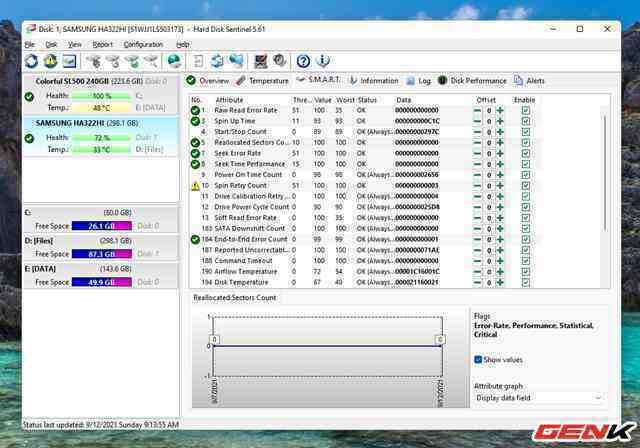Select the Power On Time Count row

(x=250, y=175)
